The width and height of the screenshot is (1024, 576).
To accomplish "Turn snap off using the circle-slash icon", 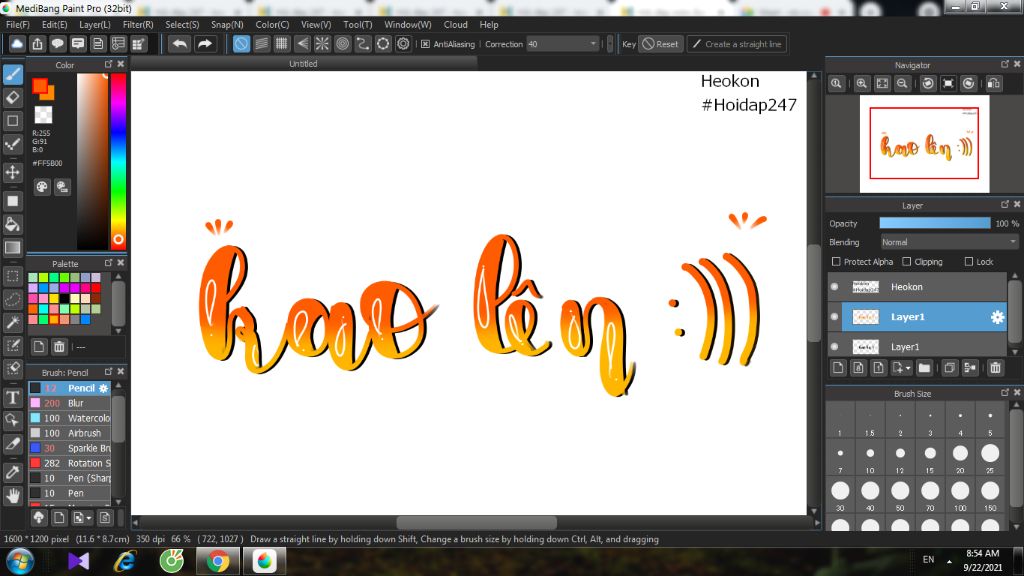I will pyautogui.click(x=241, y=44).
